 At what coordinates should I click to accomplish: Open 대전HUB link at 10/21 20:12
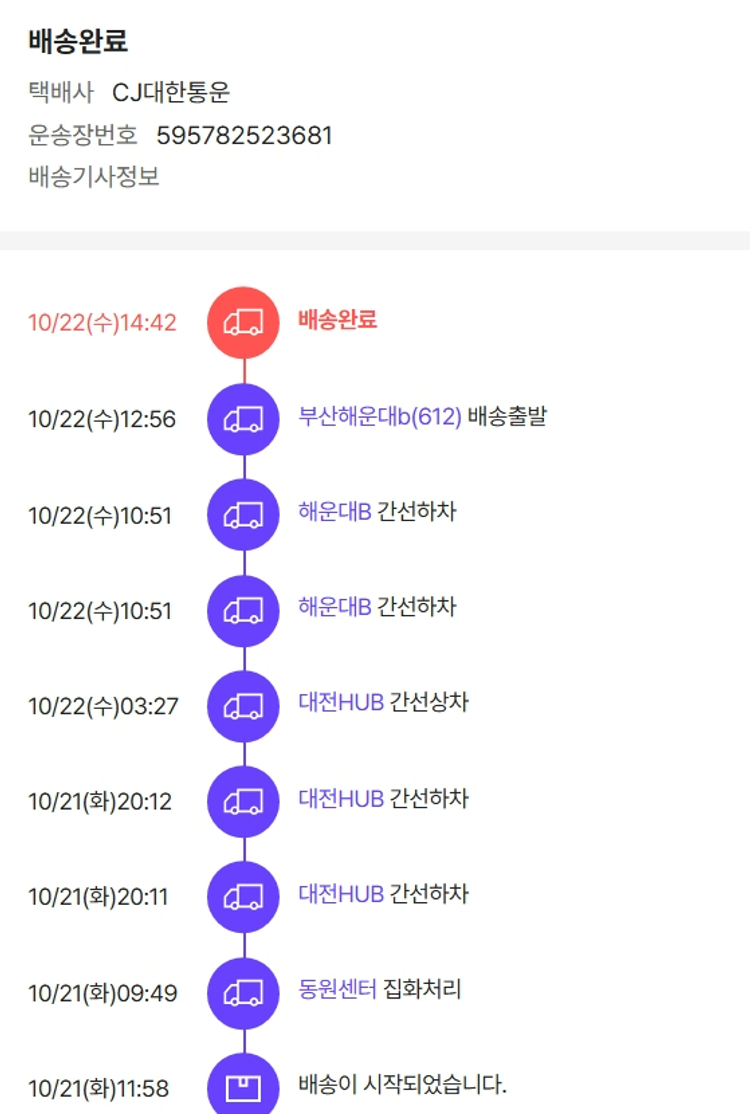click(x=341, y=798)
